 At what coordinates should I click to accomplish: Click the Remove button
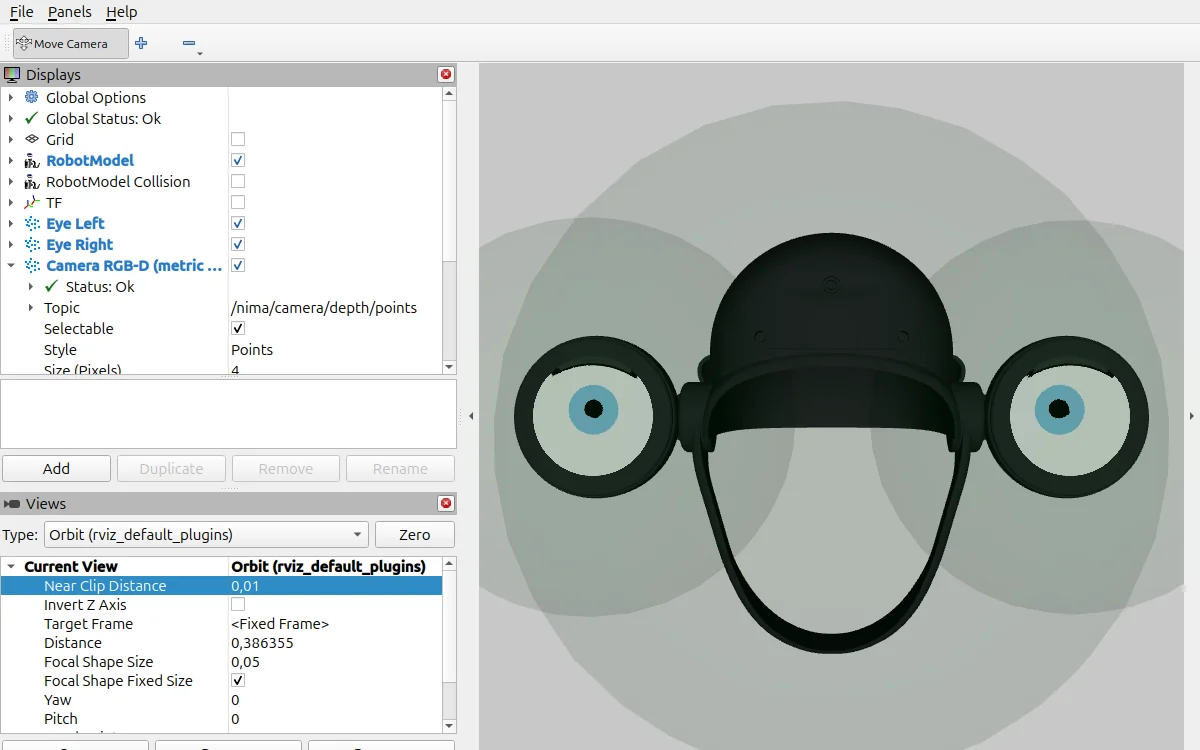pos(286,468)
